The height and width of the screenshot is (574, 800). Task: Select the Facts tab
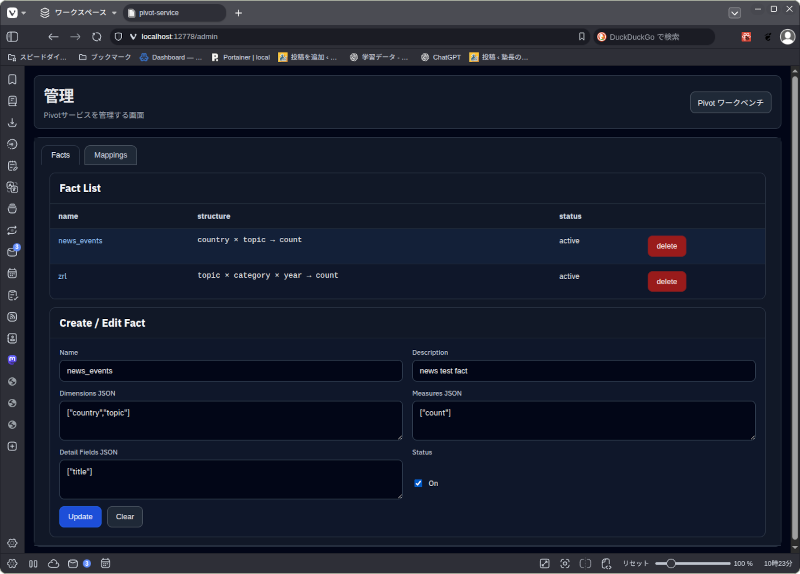(x=61, y=155)
